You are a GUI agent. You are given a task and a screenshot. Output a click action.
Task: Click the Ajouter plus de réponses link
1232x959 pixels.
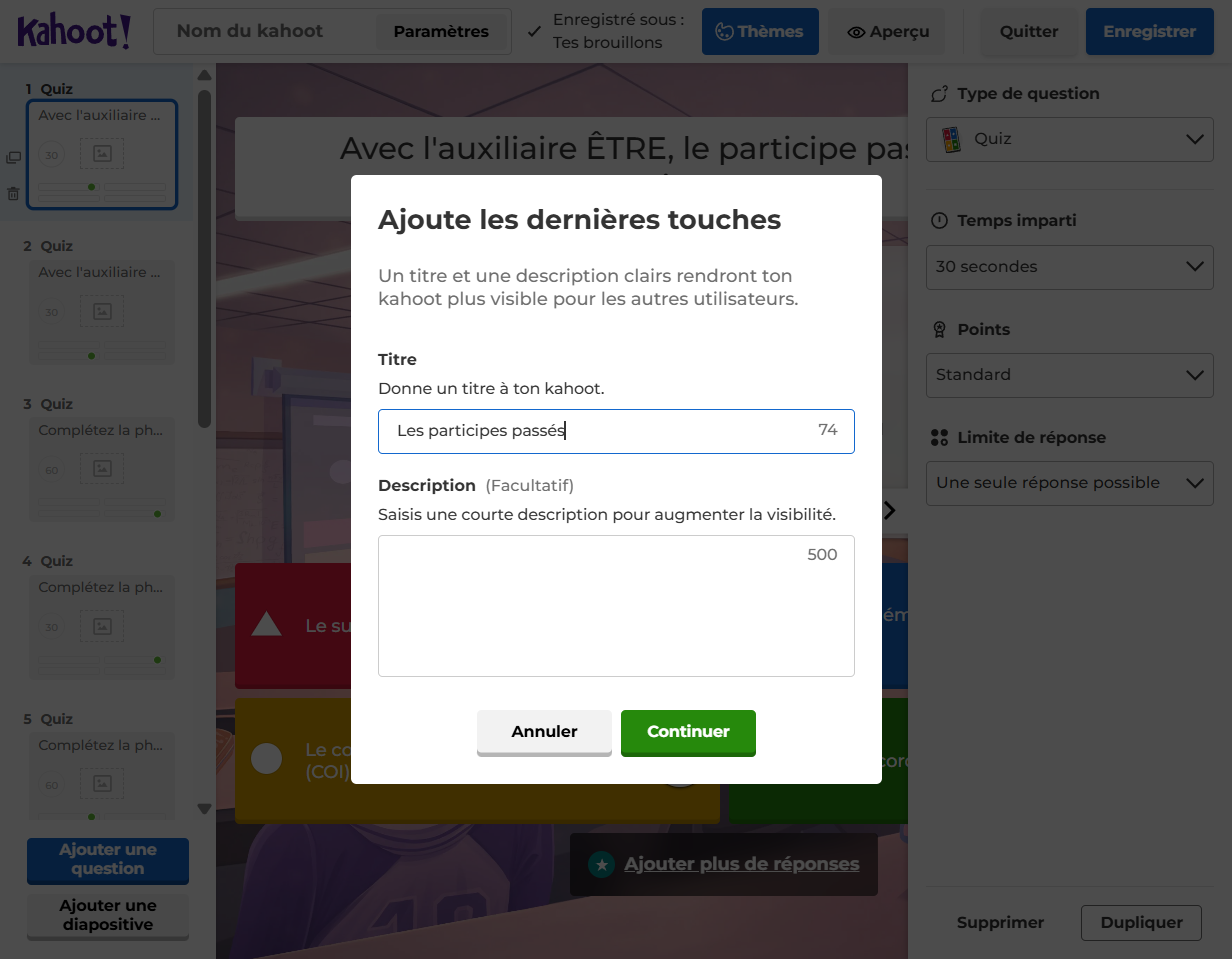741,864
